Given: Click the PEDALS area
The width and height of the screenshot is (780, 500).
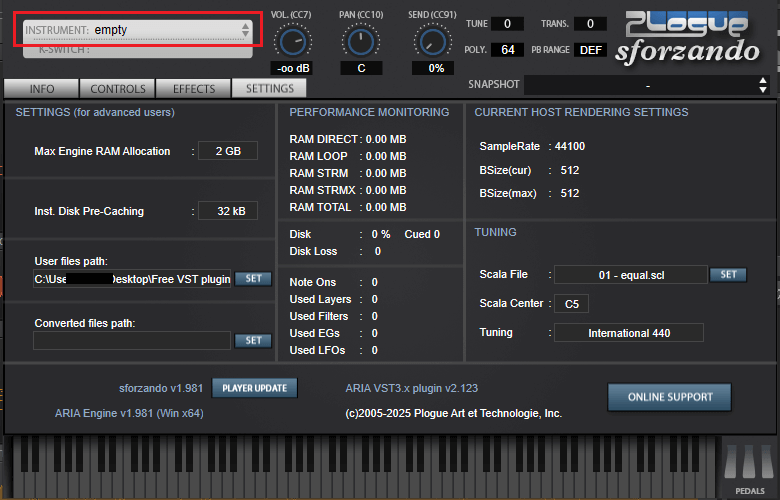Looking at the screenshot, I should pyautogui.click(x=750, y=468).
